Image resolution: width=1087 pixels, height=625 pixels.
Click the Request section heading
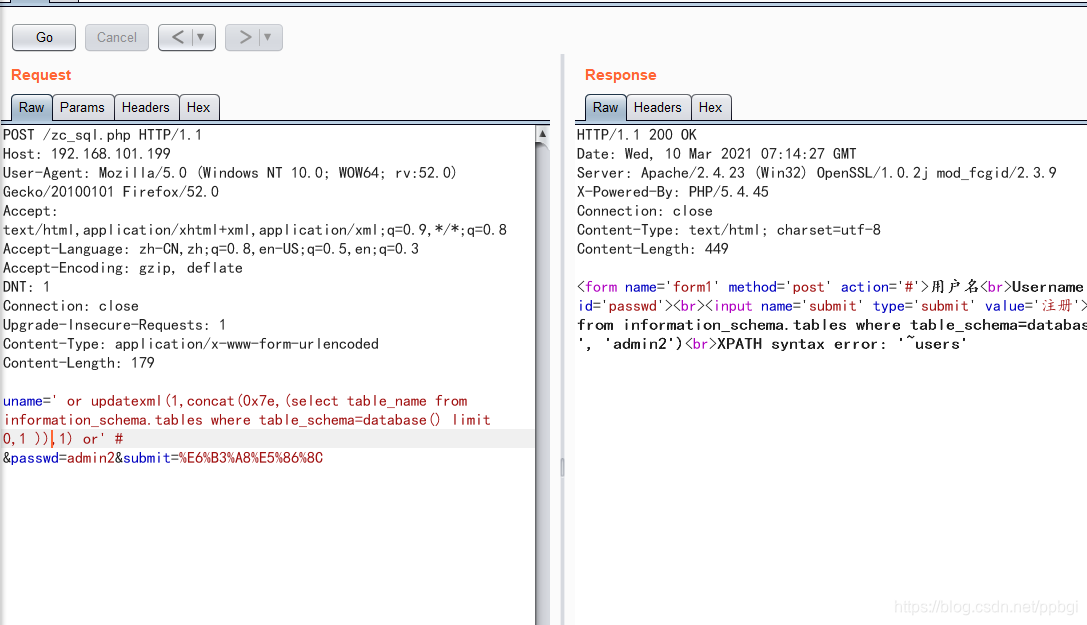coord(41,75)
